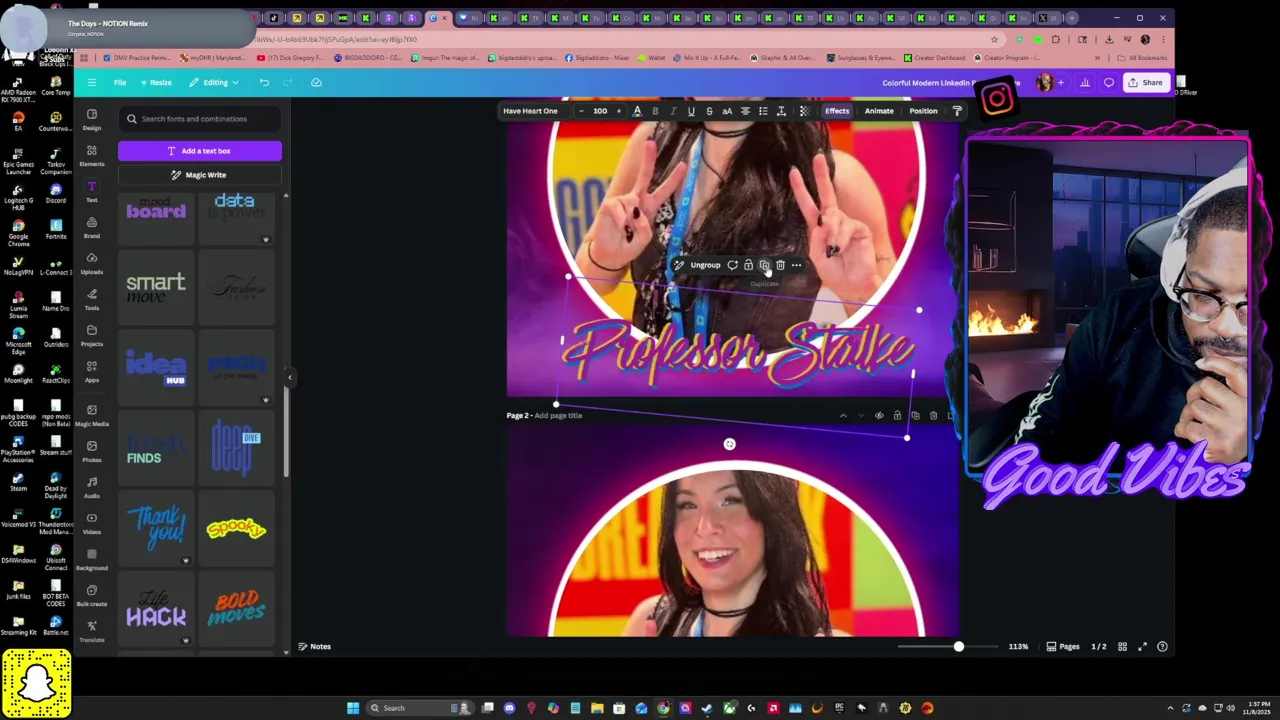
Task: Open the Have Heart One font dropdown
Action: pyautogui.click(x=533, y=111)
